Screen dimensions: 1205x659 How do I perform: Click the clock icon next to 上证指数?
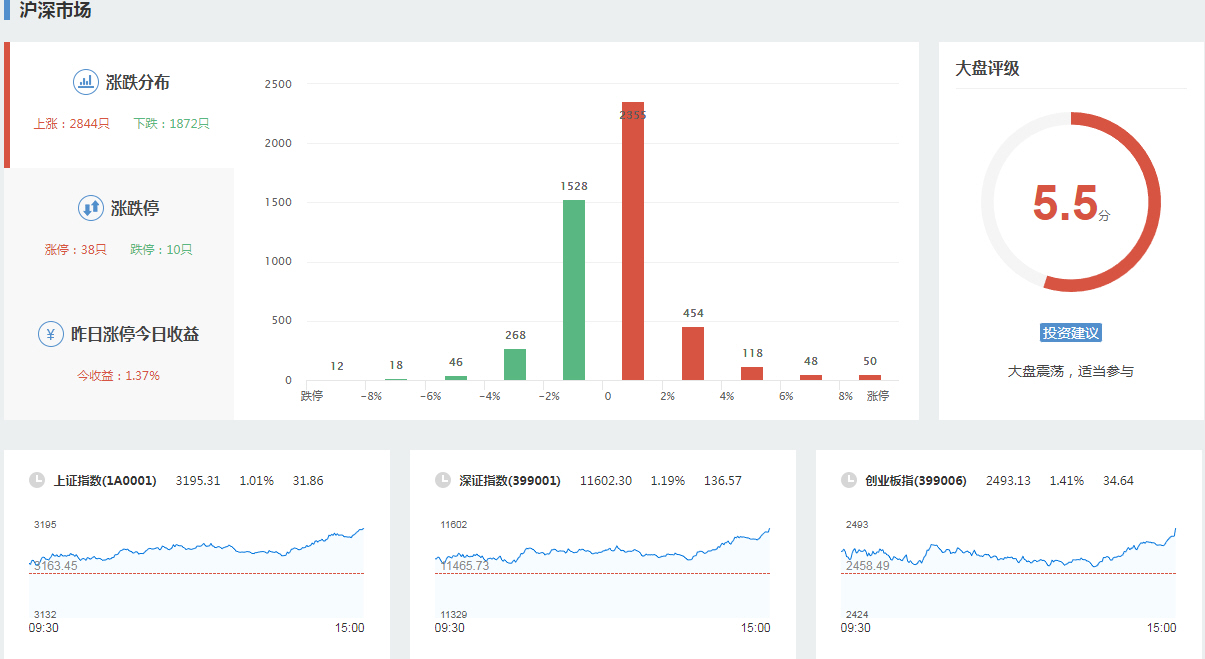click(x=37, y=480)
